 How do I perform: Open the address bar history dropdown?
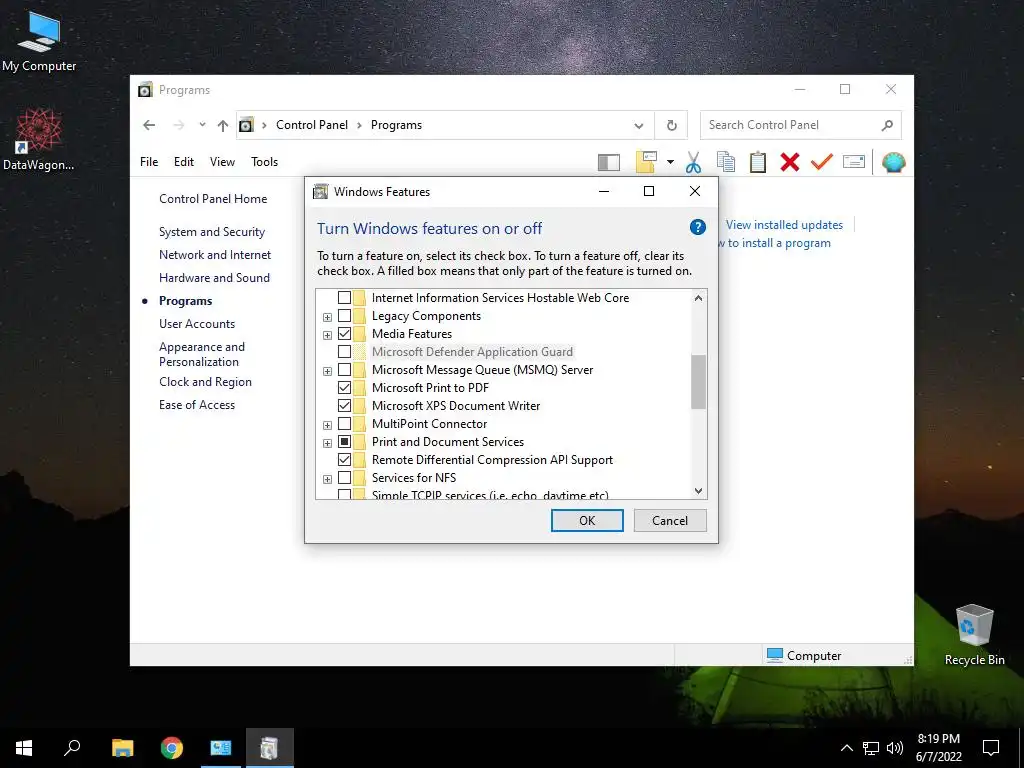[639, 125]
